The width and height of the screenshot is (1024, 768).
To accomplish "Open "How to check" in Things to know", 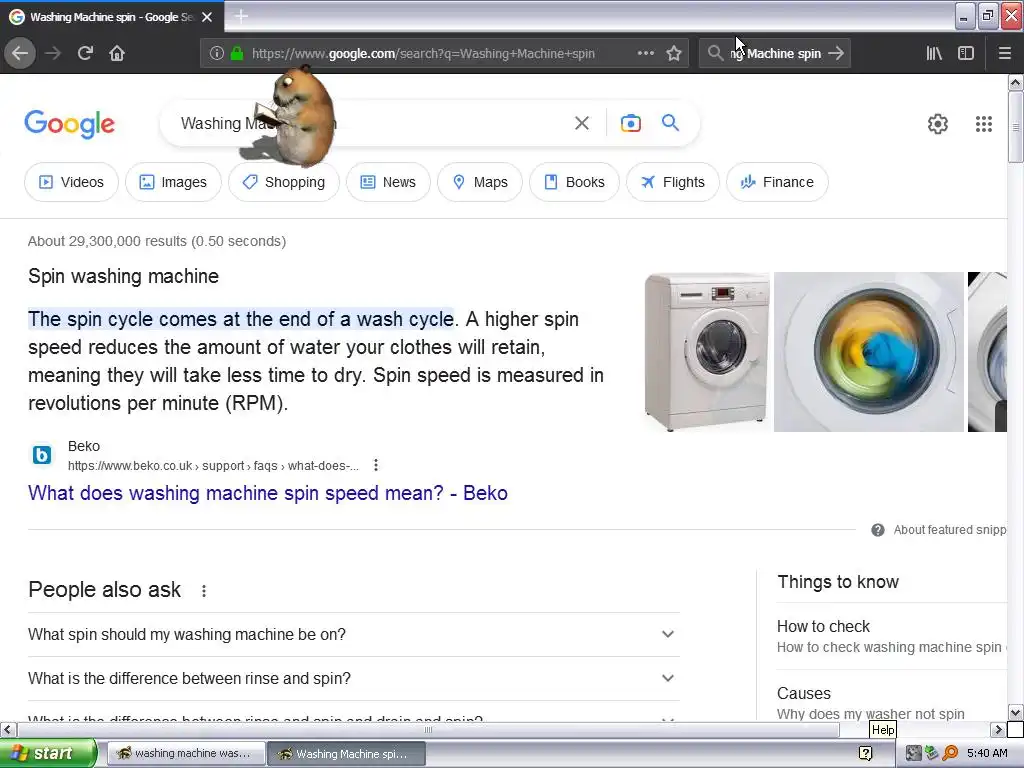I will click(824, 626).
